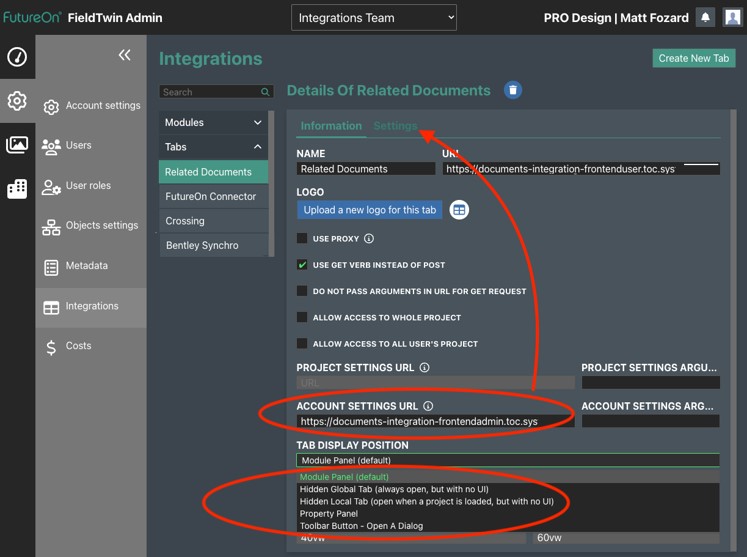Open User roles in sidebar
747x557 pixels.
click(91, 186)
